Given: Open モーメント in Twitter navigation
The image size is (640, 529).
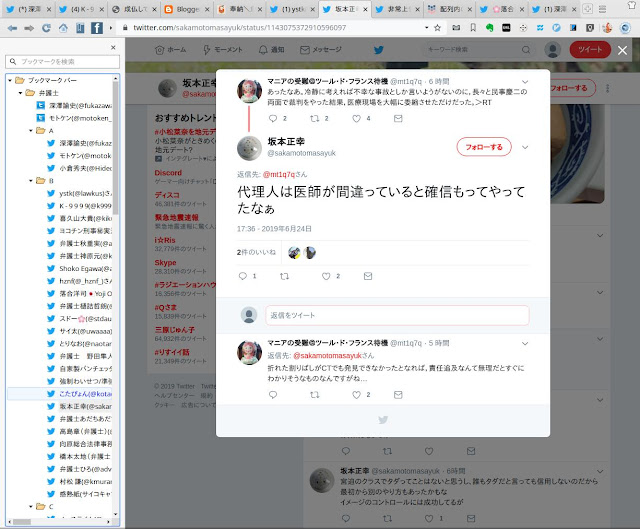Looking at the screenshot, I should coord(223,50).
